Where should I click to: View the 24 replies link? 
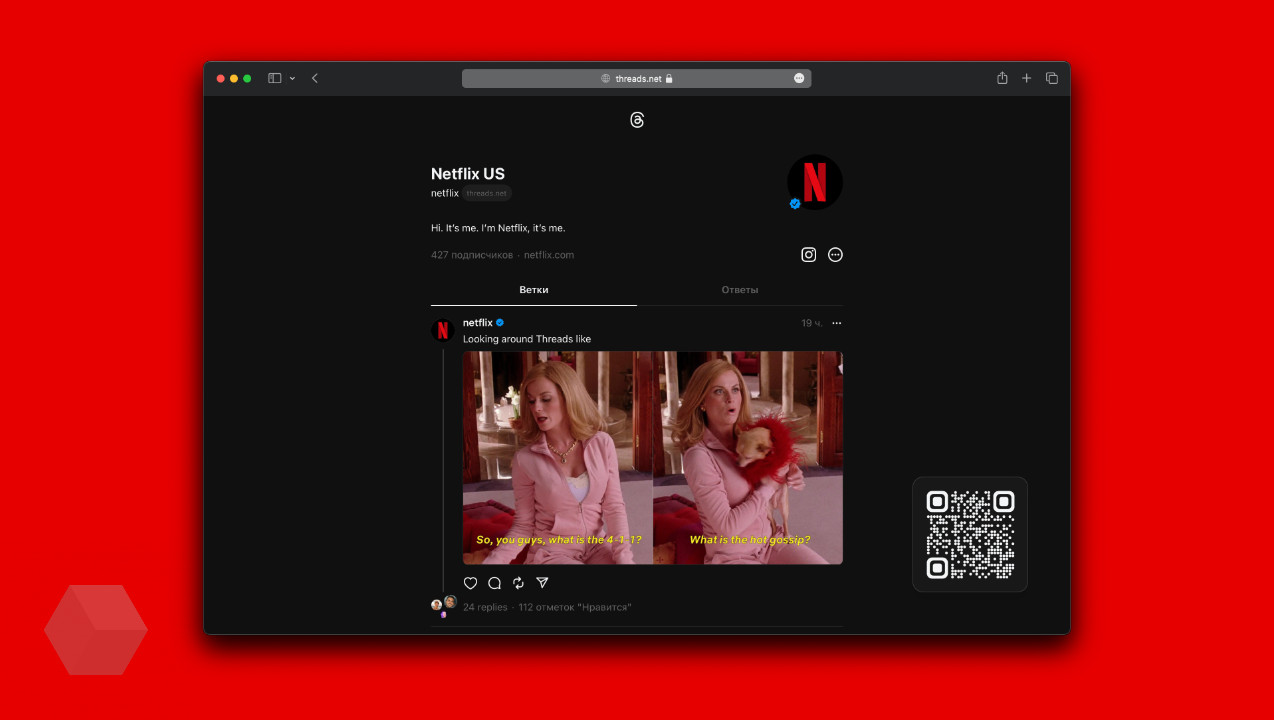point(485,607)
